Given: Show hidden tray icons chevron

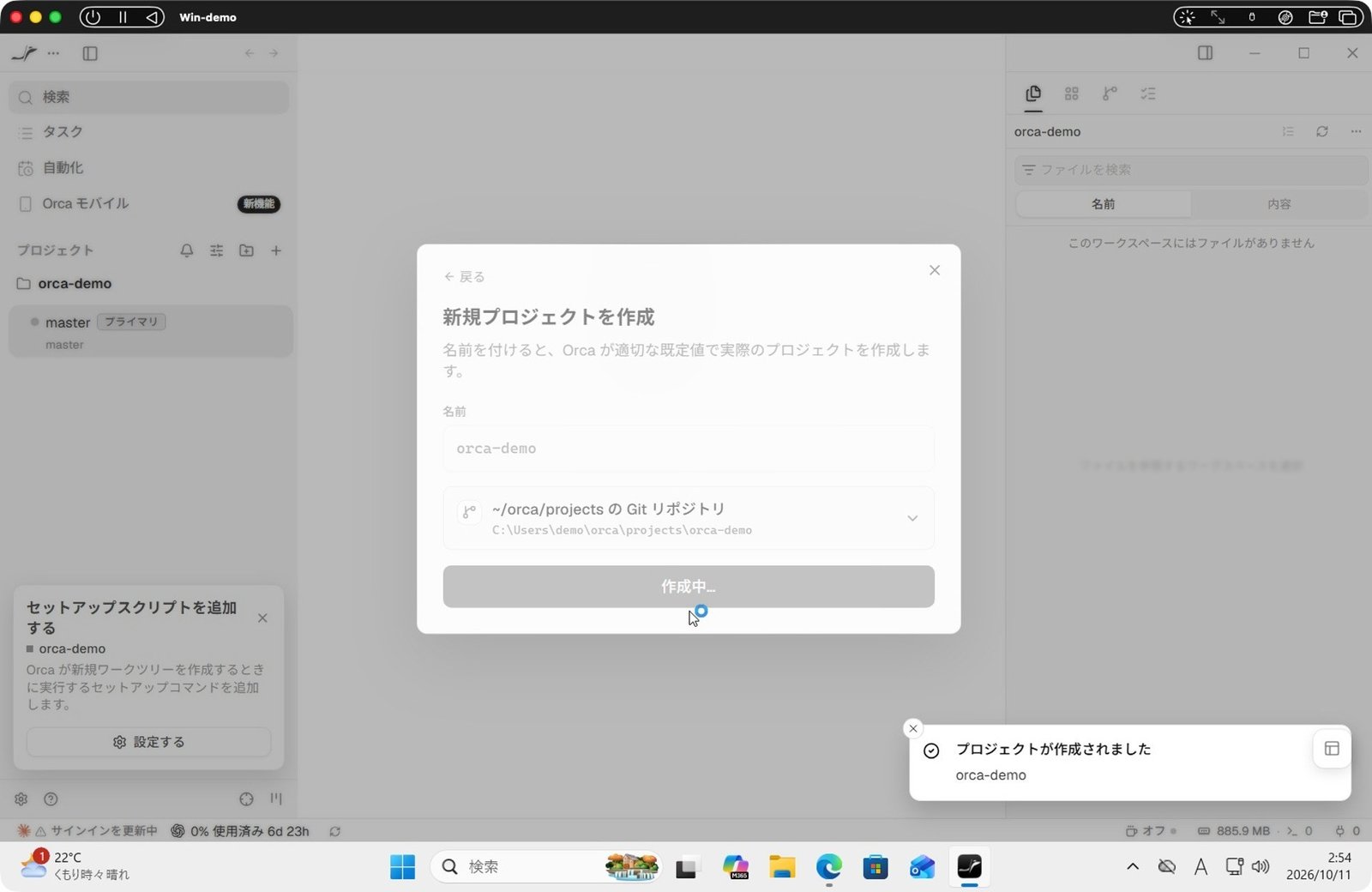Looking at the screenshot, I should pyautogui.click(x=1133, y=867).
